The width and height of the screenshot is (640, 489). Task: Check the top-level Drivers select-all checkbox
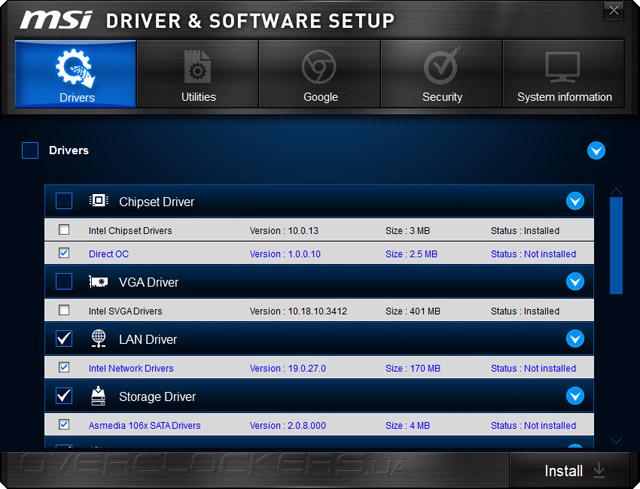pos(30,150)
